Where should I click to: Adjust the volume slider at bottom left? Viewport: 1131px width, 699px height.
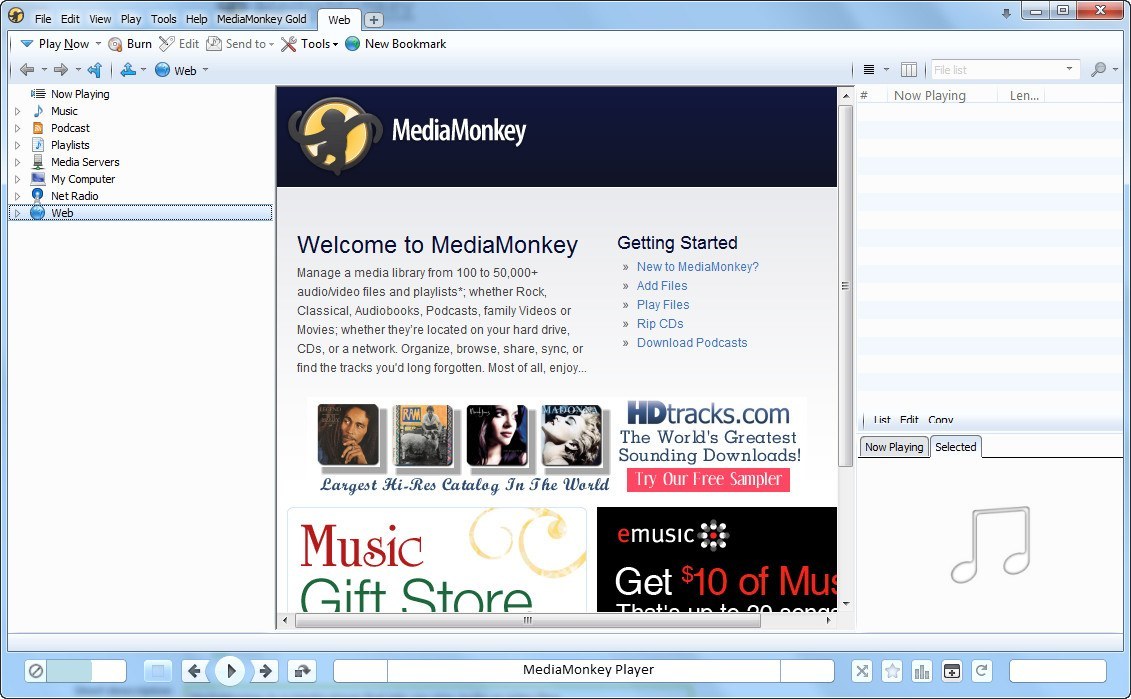pyautogui.click(x=85, y=670)
